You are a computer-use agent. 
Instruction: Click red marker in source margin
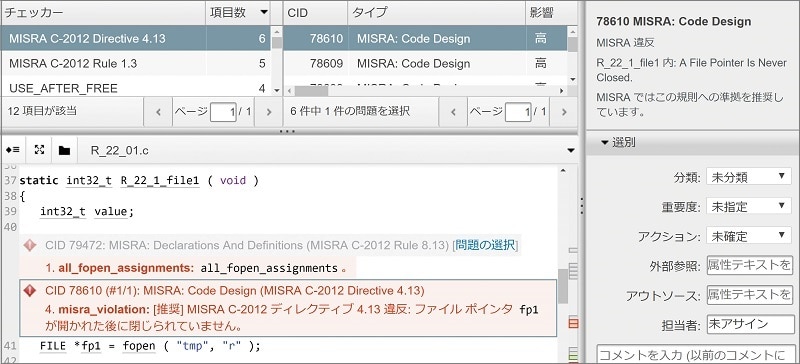tap(573, 323)
